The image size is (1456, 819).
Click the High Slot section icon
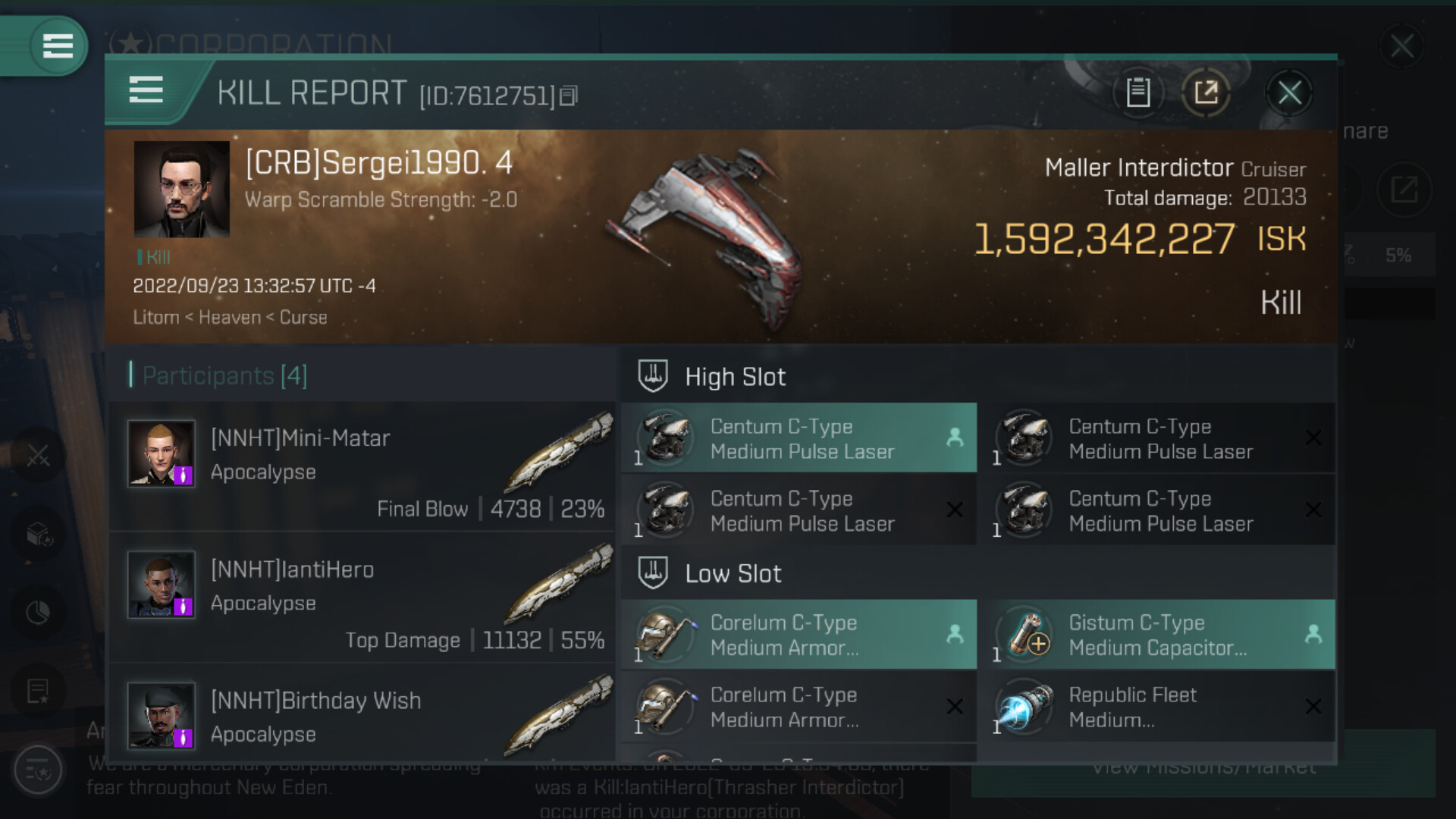(x=652, y=375)
